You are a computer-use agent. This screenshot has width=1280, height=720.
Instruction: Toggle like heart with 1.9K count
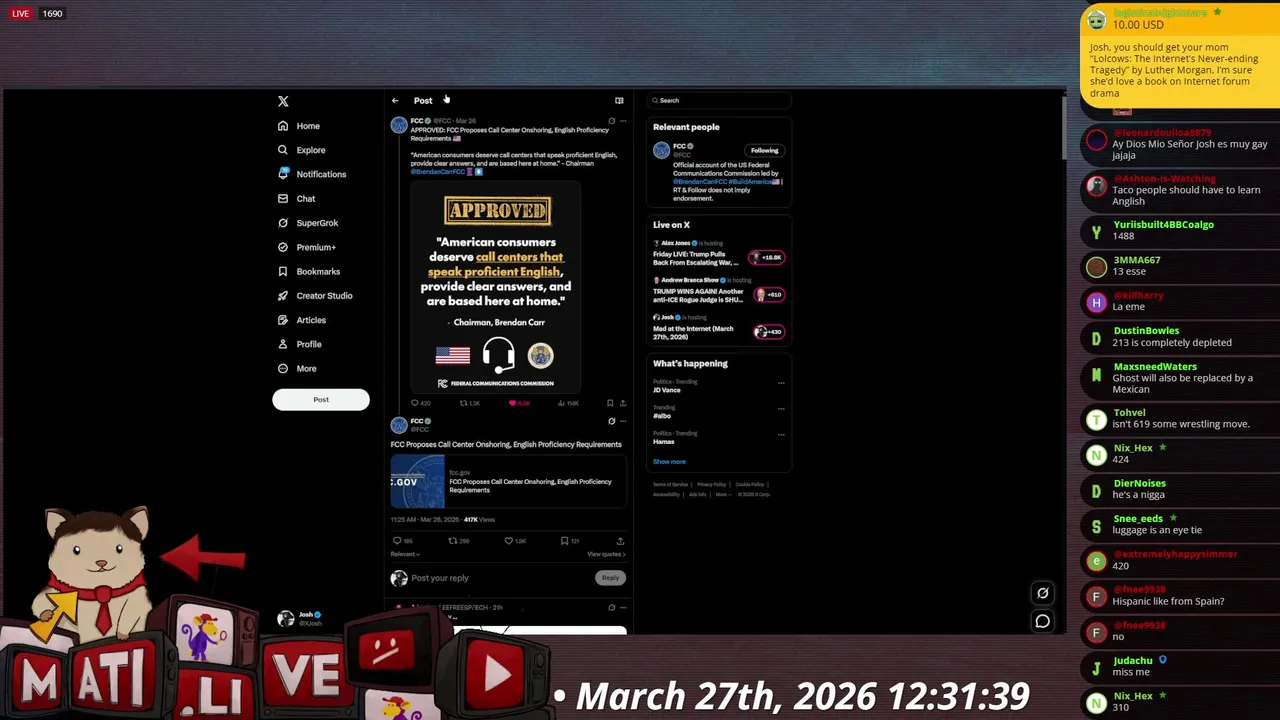tap(517, 541)
